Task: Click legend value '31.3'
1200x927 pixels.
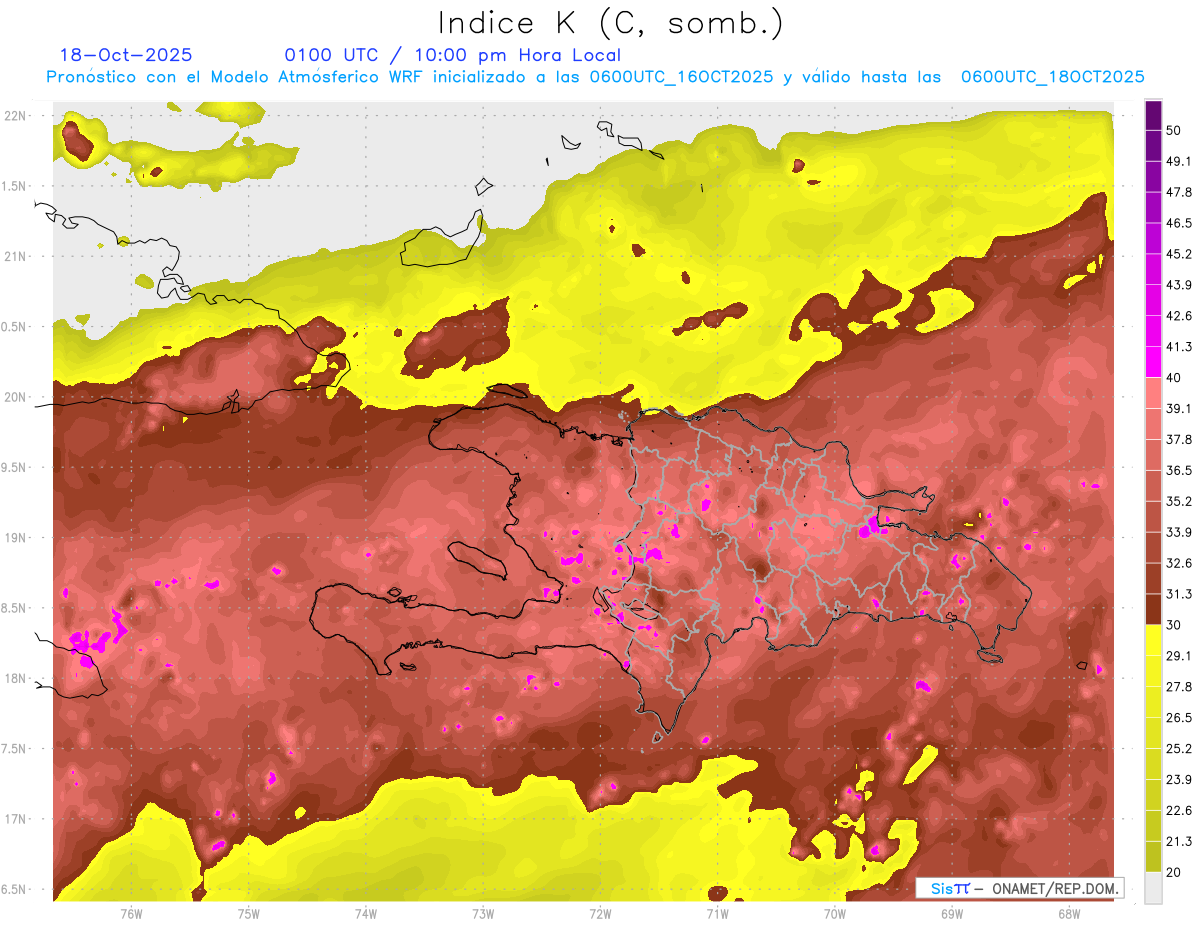Action: click(1179, 594)
